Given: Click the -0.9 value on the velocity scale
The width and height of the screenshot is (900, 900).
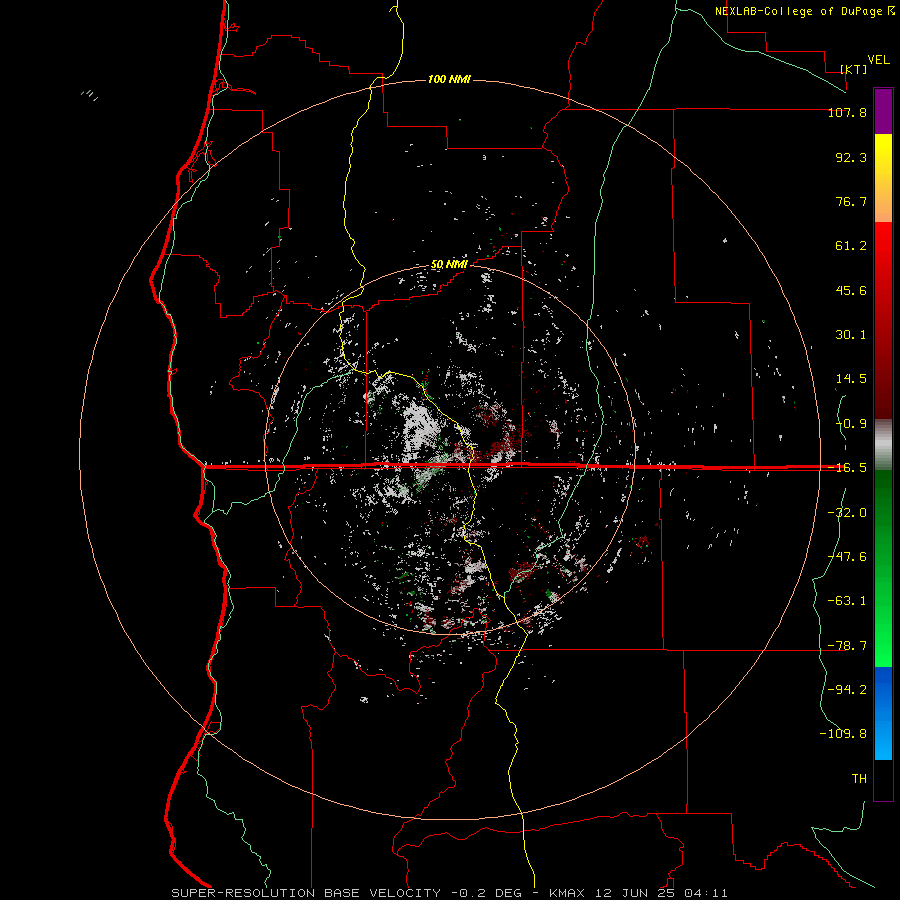Looking at the screenshot, I should pyautogui.click(x=851, y=424).
